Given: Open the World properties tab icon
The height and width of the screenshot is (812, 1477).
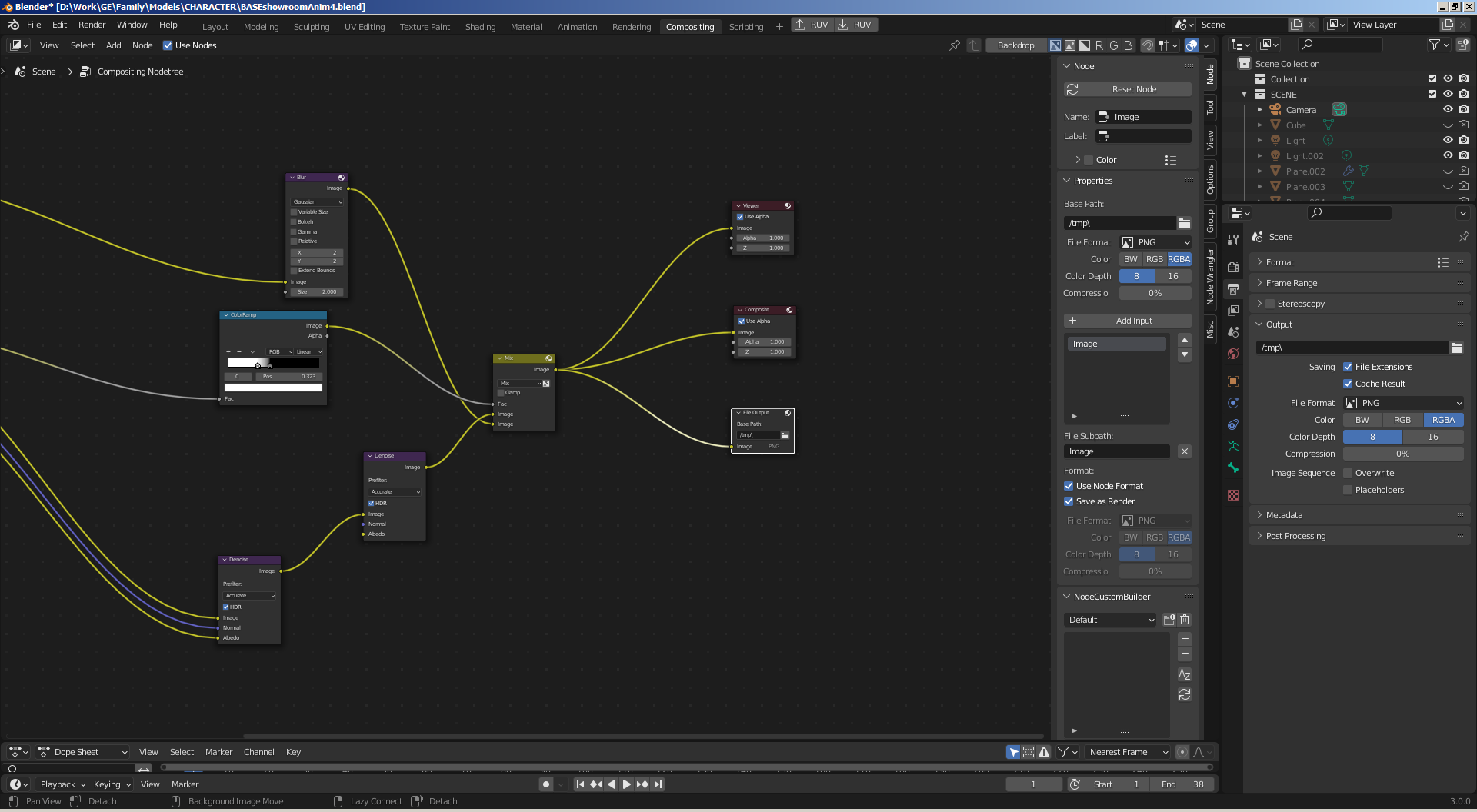Looking at the screenshot, I should click(x=1233, y=354).
